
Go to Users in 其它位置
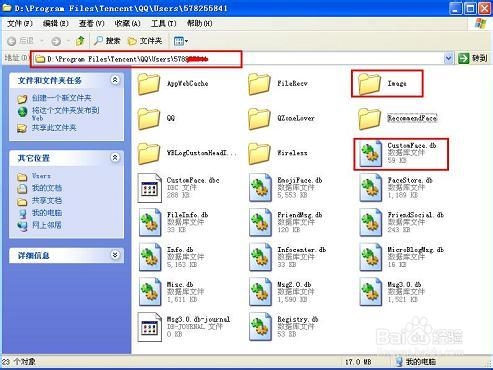pyautogui.click(x=41, y=176)
